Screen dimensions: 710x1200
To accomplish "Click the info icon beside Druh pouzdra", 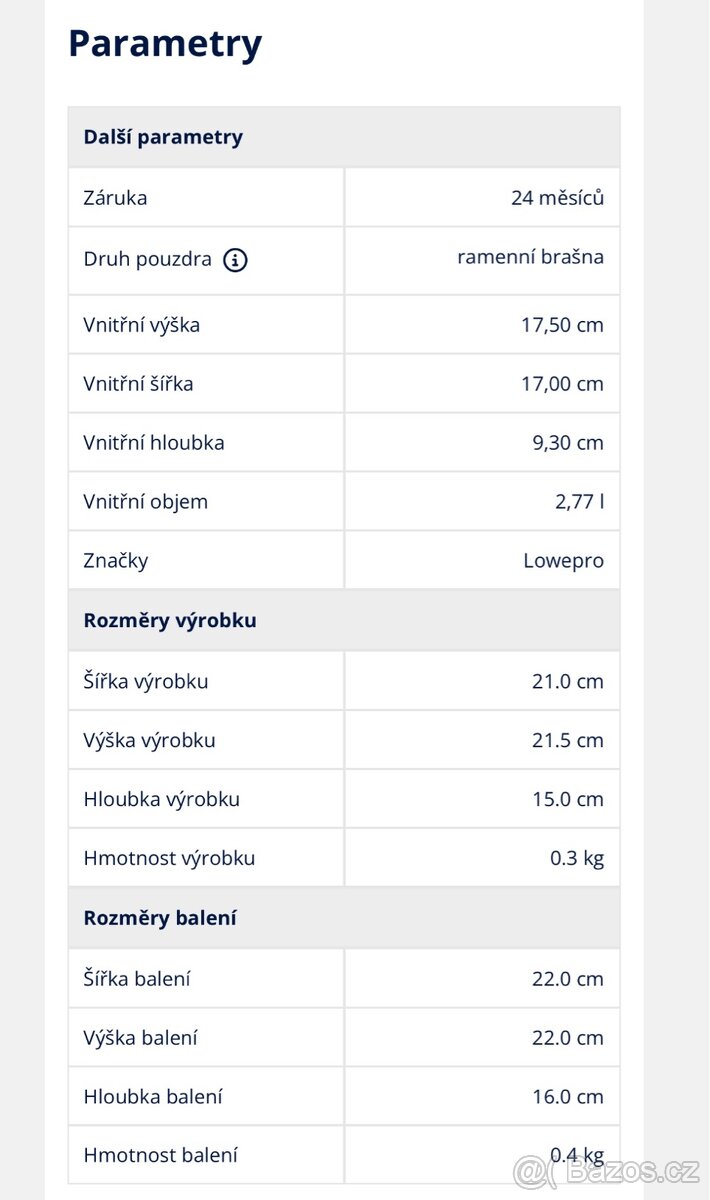I will 235,260.
